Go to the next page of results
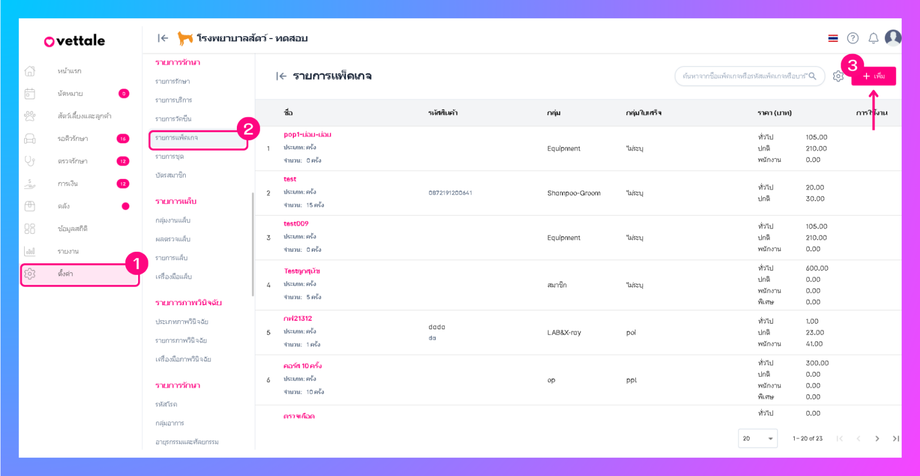Screen dimensions: 920x476 click(x=877, y=438)
